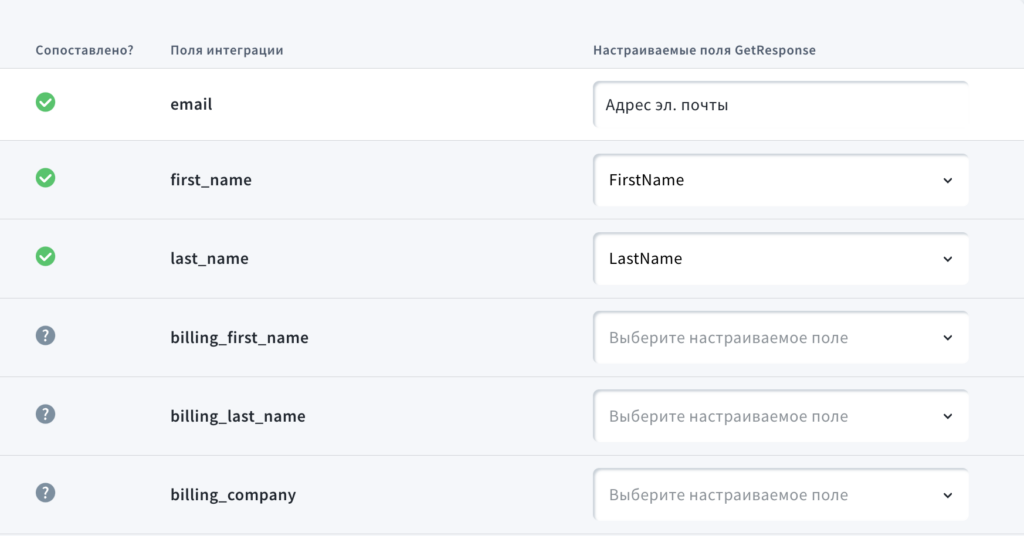Viewport: 1024px width, 536px height.
Task: Expand chevron arrow in FirstName dropdown
Action: coord(948,181)
